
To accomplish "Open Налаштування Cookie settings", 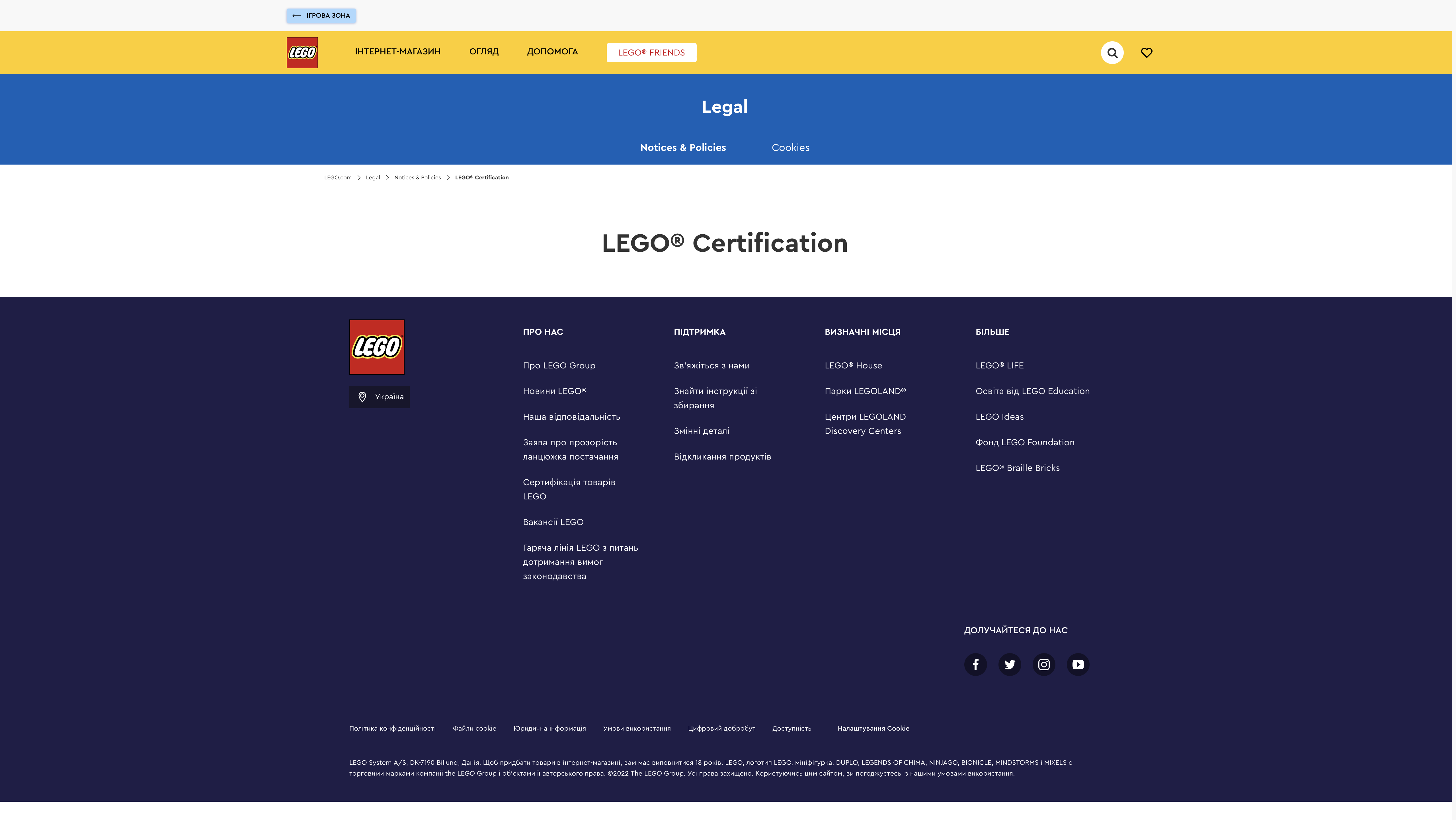I will (873, 728).
